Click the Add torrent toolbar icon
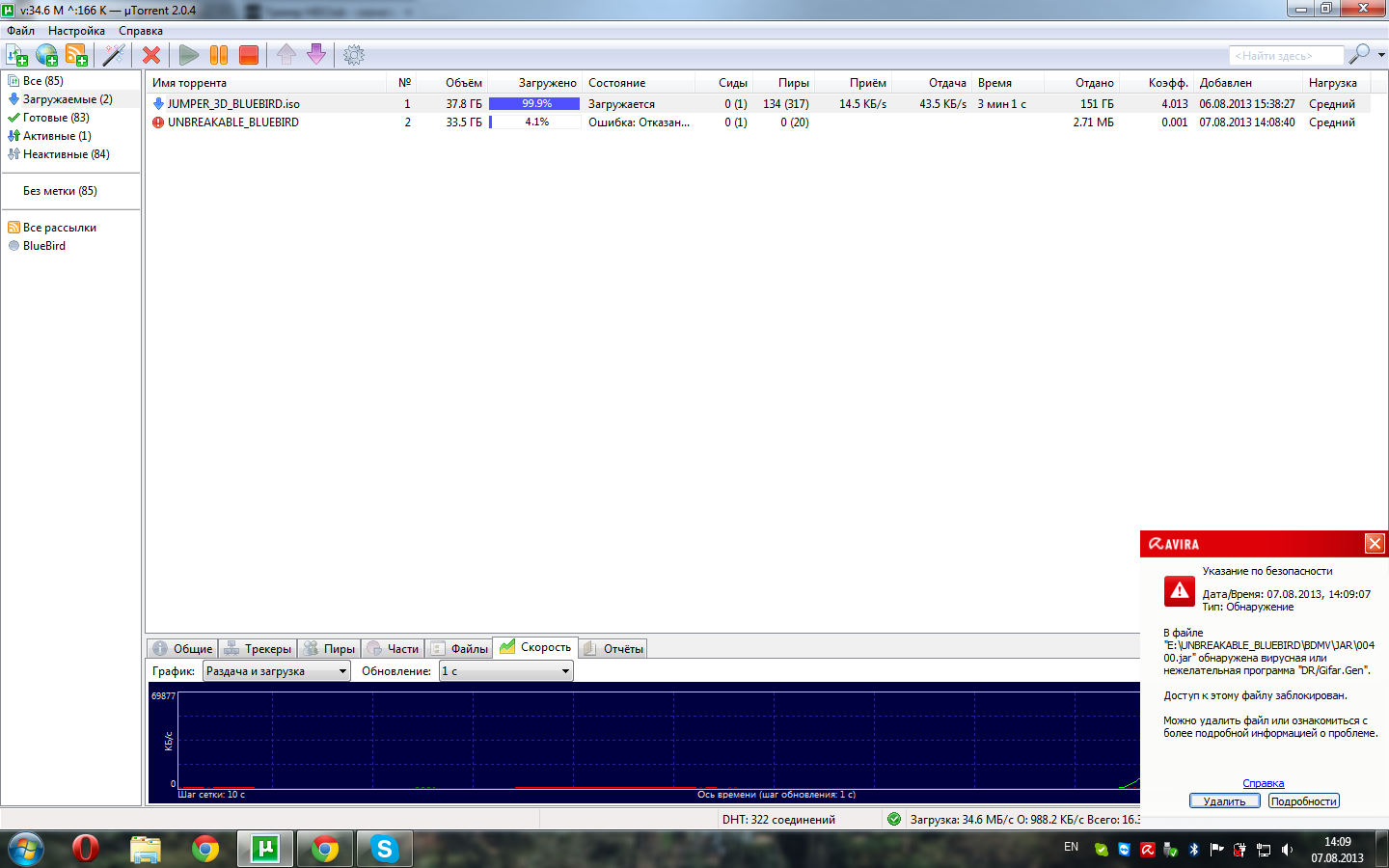The image size is (1389, 868). [x=16, y=55]
